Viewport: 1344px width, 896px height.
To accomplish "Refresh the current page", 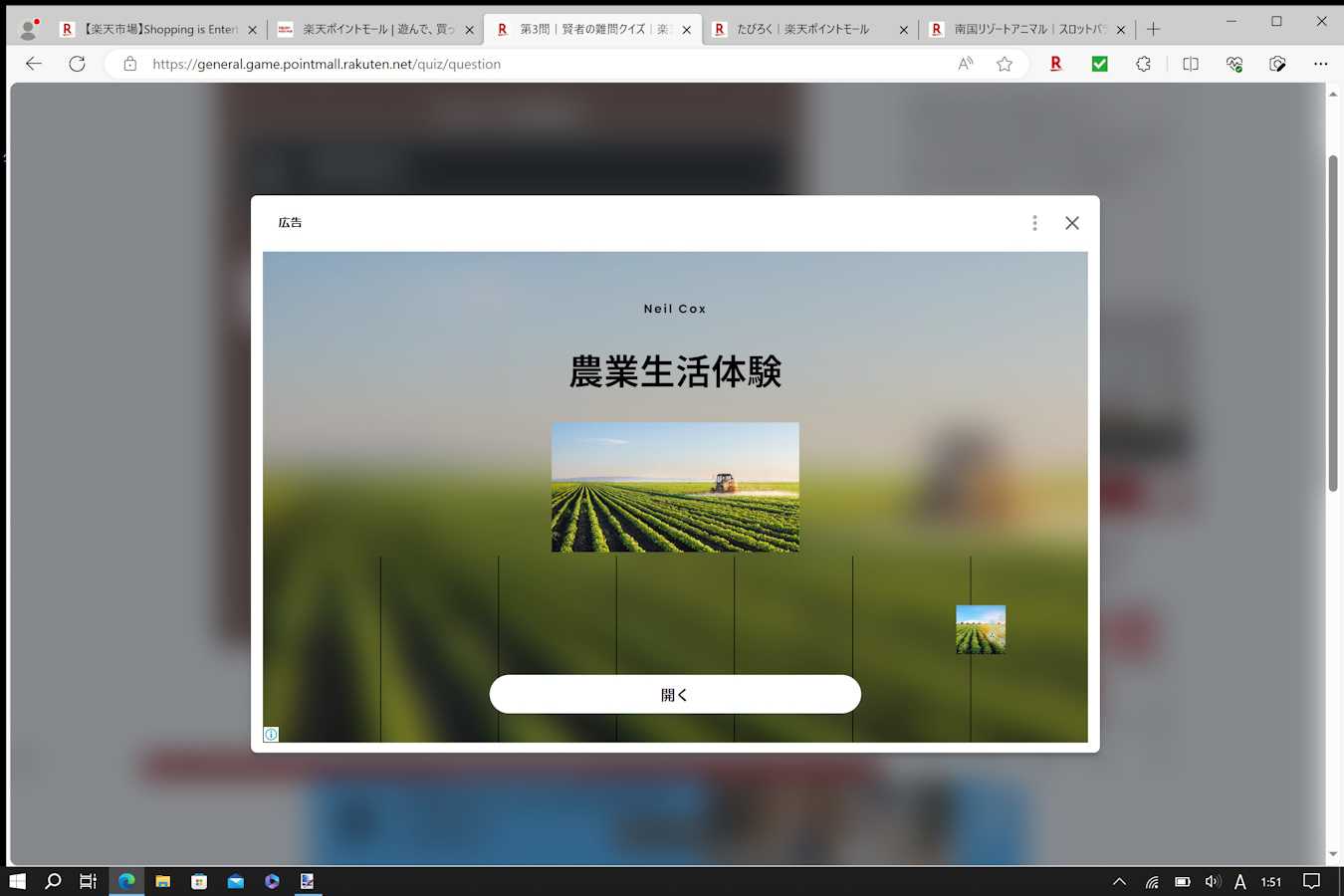I will click(77, 64).
